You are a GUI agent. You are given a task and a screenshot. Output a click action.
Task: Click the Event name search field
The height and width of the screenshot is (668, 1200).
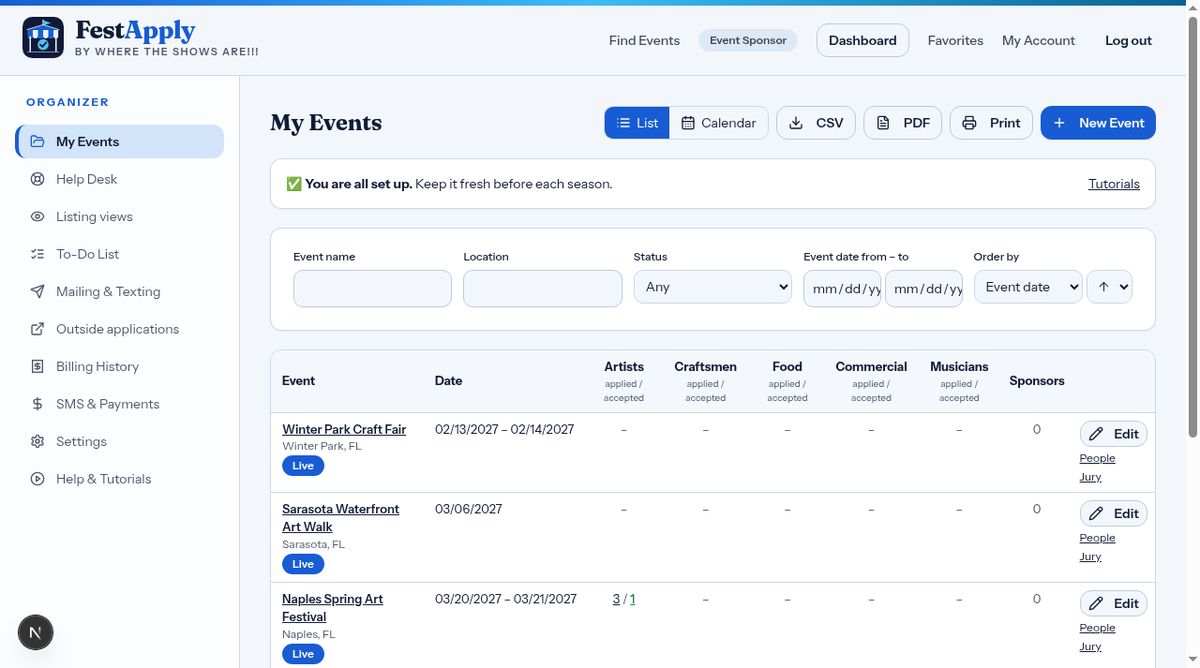372,288
